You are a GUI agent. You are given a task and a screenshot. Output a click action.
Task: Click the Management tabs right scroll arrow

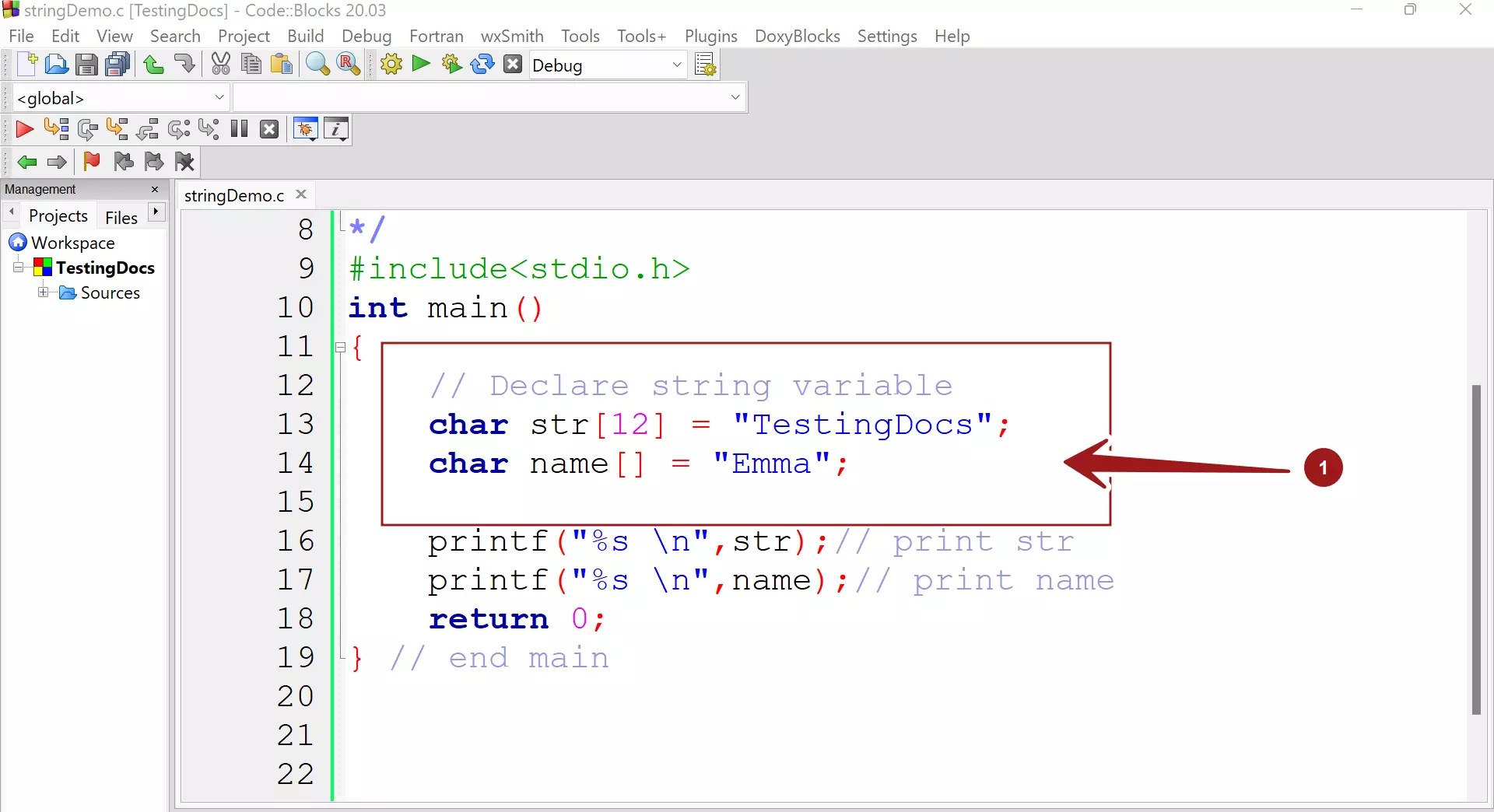click(x=156, y=212)
